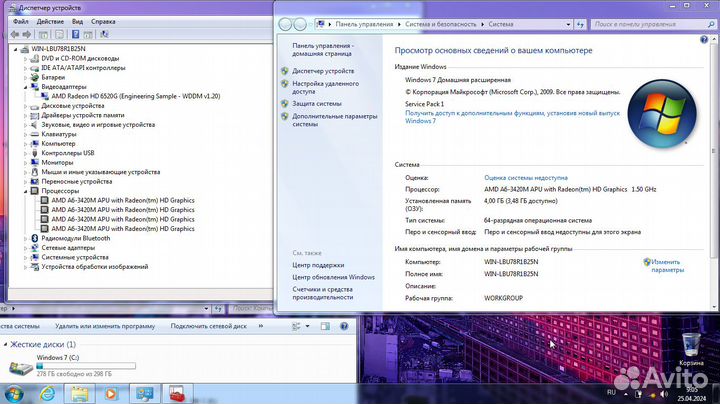Toggle preview pane icon in Computer window

point(325,326)
